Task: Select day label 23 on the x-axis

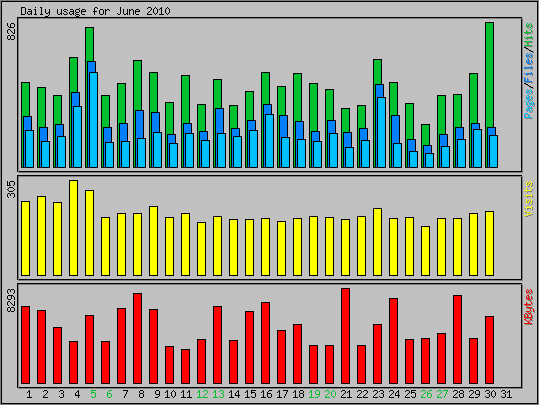Action: coord(378,394)
